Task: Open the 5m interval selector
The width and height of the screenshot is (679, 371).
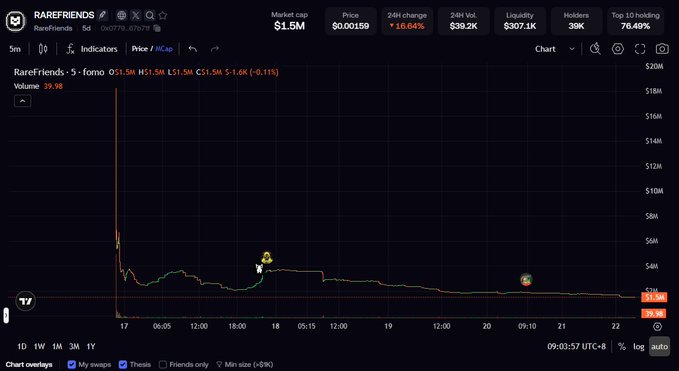Action: pyautogui.click(x=15, y=49)
